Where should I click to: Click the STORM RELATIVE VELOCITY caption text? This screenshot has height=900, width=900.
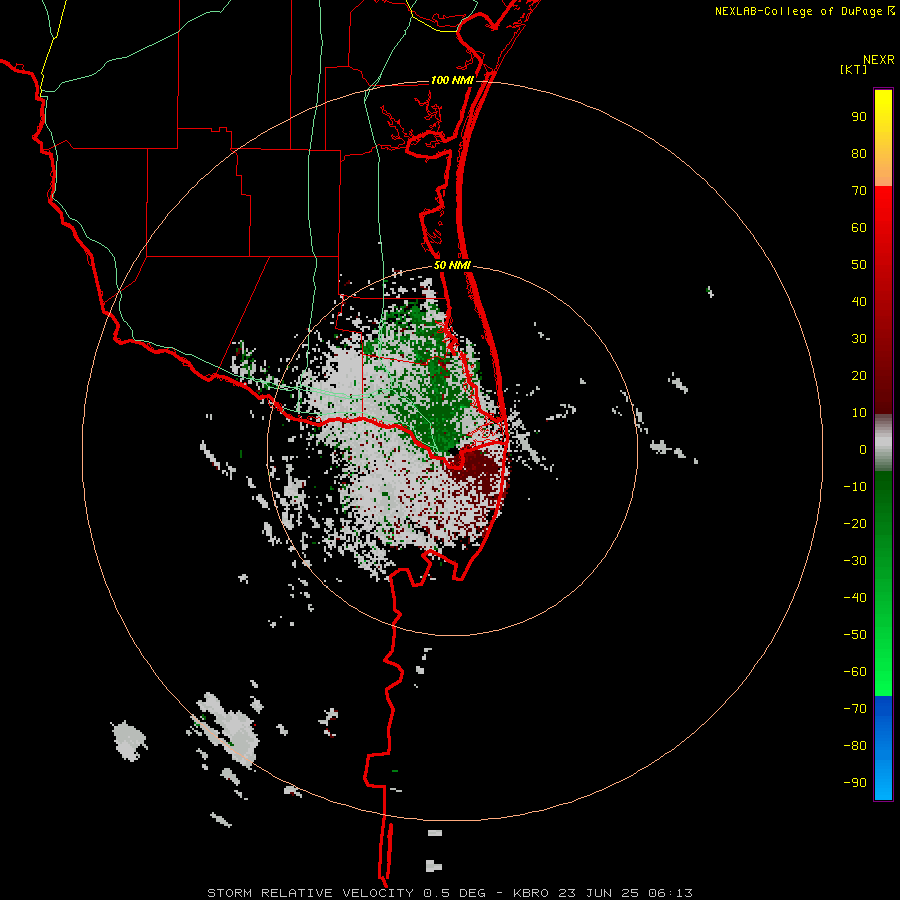(310, 893)
